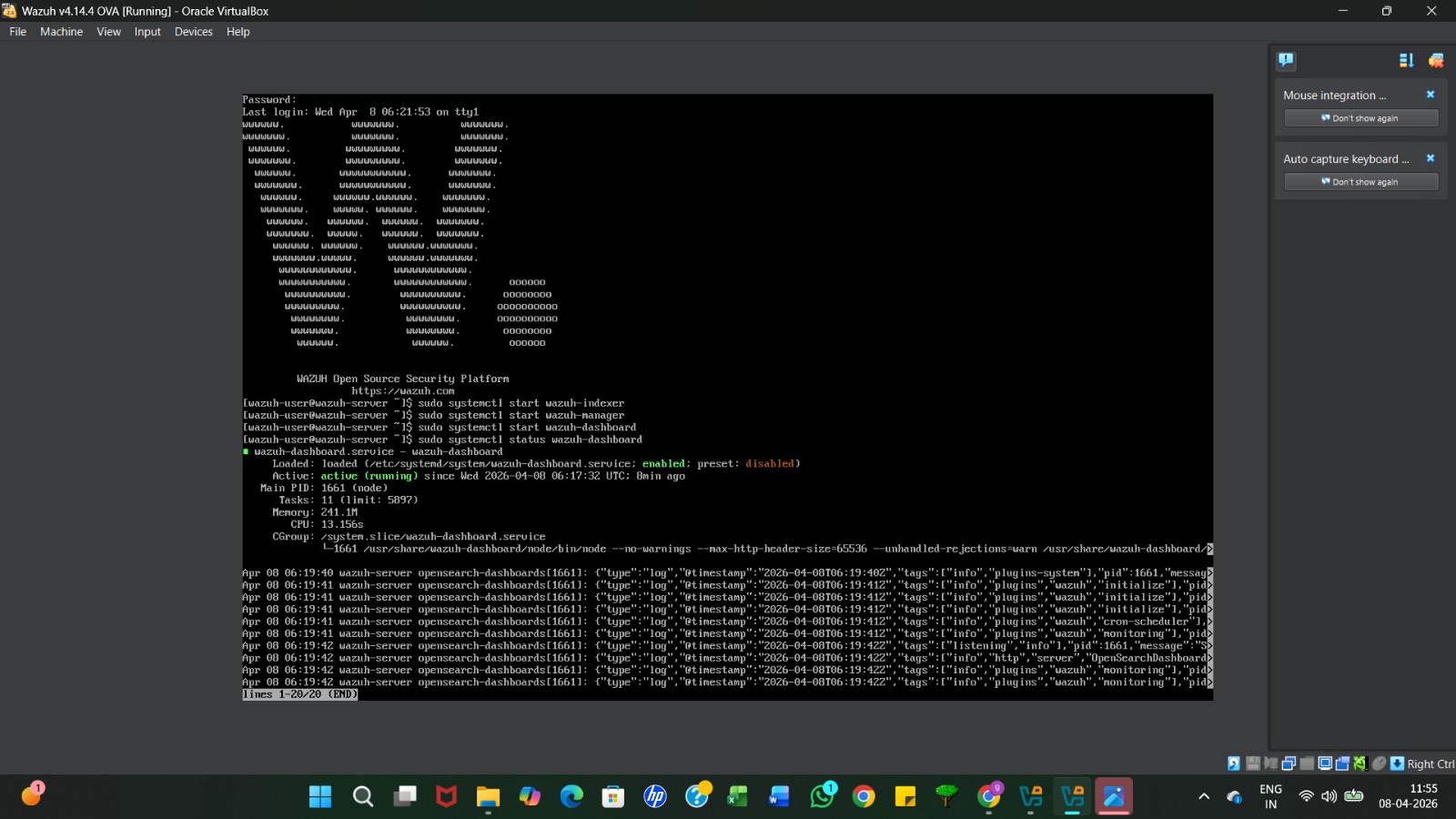
Task: Open Microsoft Store from the taskbar
Action: click(x=613, y=797)
